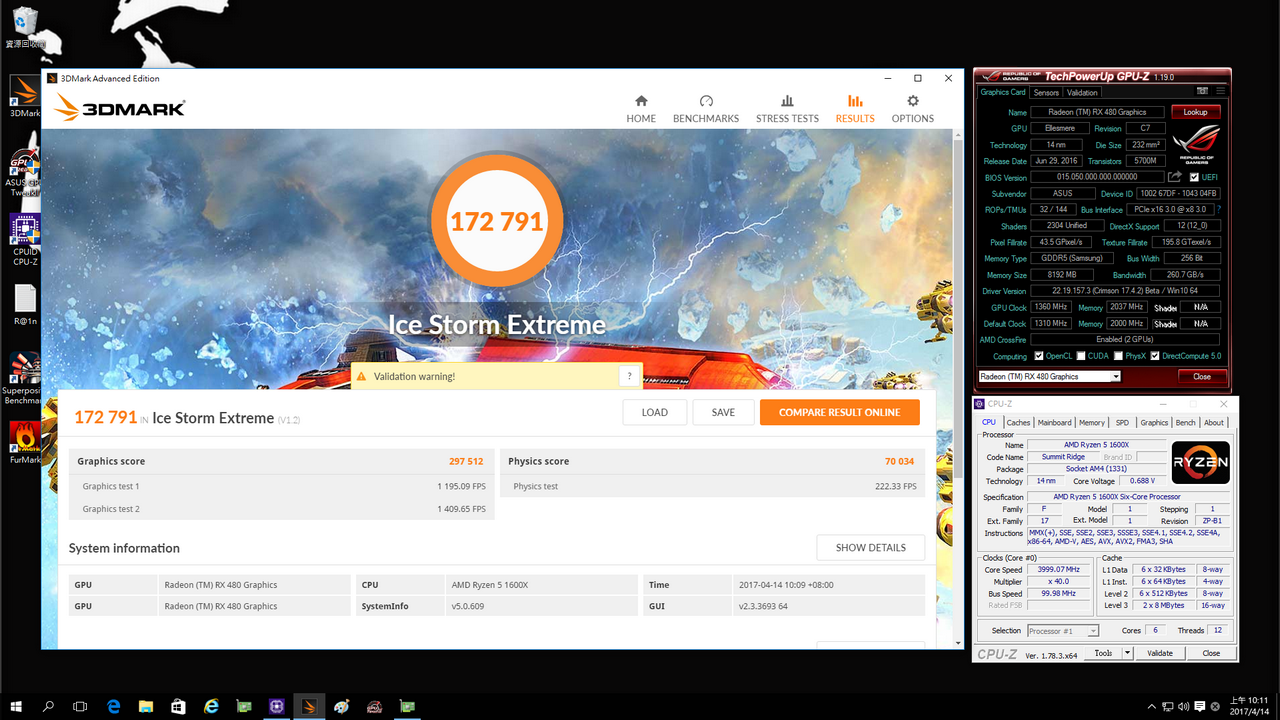The height and width of the screenshot is (720, 1280).
Task: Click the validation warning question mark
Action: [x=628, y=376]
